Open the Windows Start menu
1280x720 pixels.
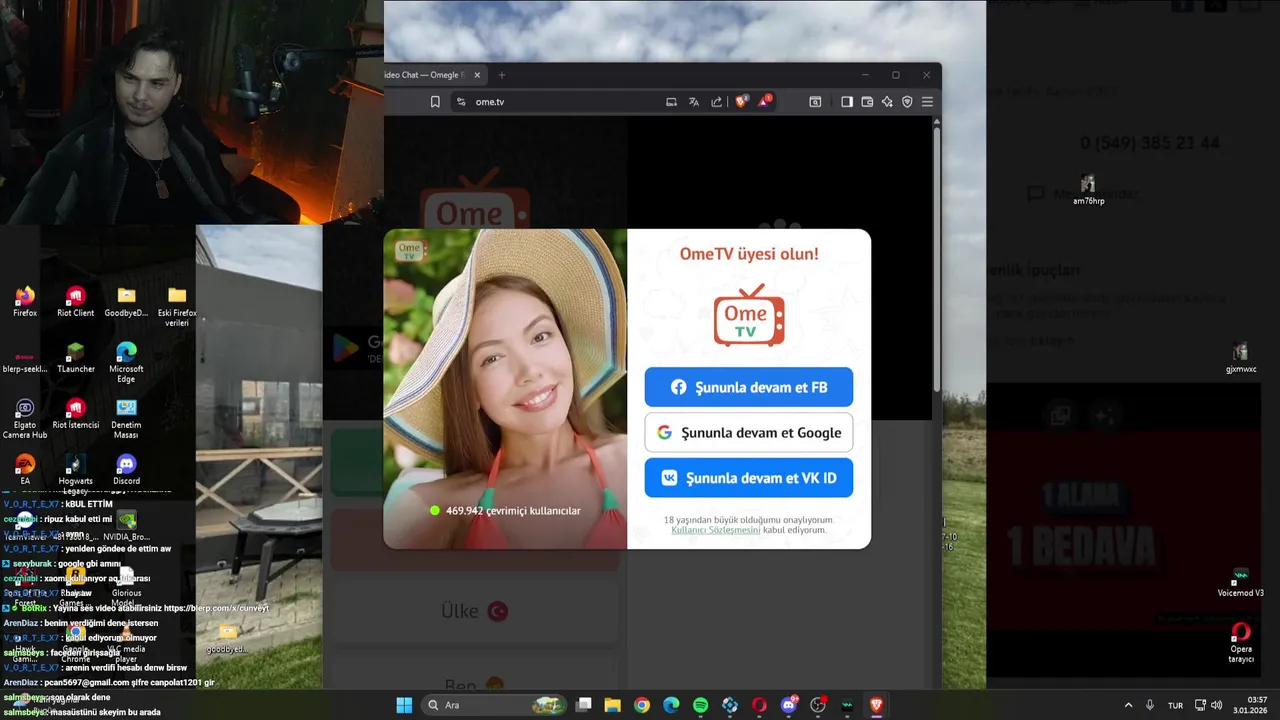[x=404, y=705]
